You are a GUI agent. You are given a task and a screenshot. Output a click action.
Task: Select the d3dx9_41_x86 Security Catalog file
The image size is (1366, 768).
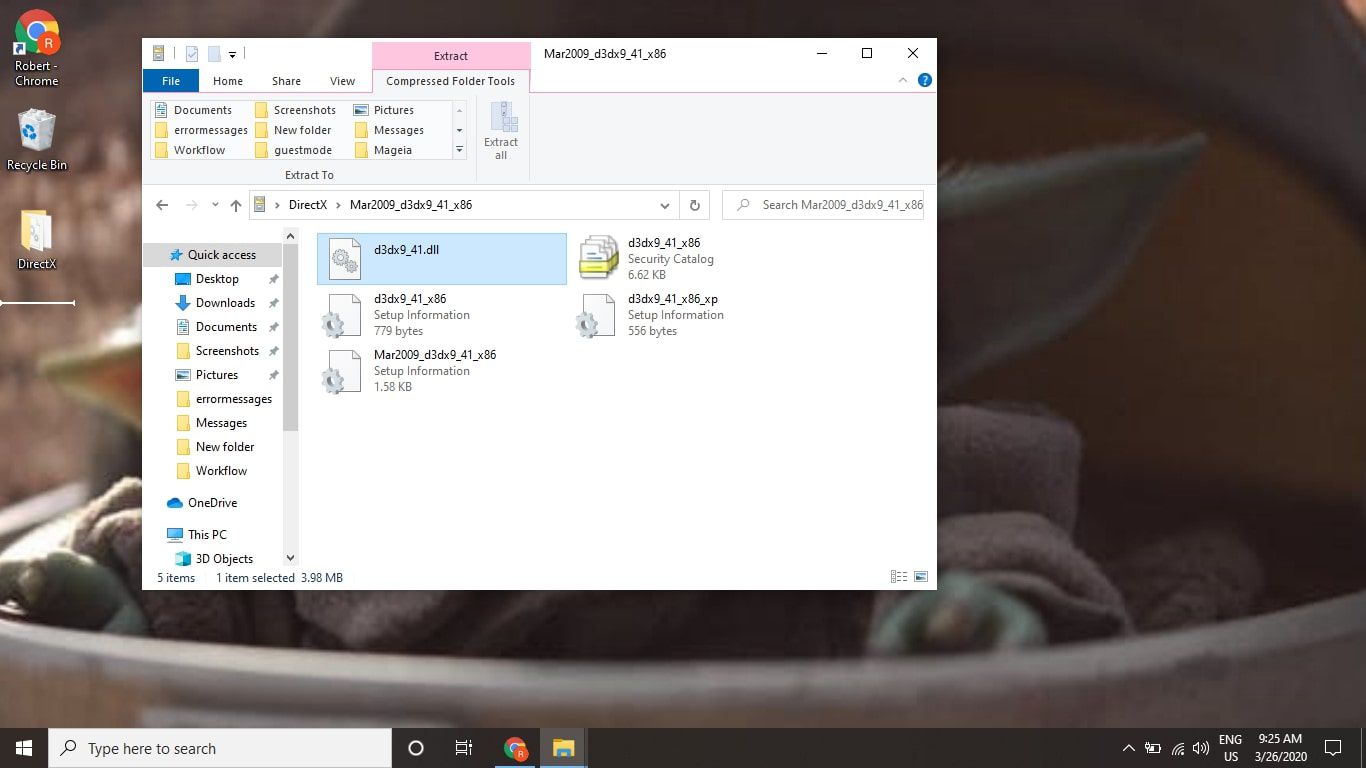click(x=663, y=258)
